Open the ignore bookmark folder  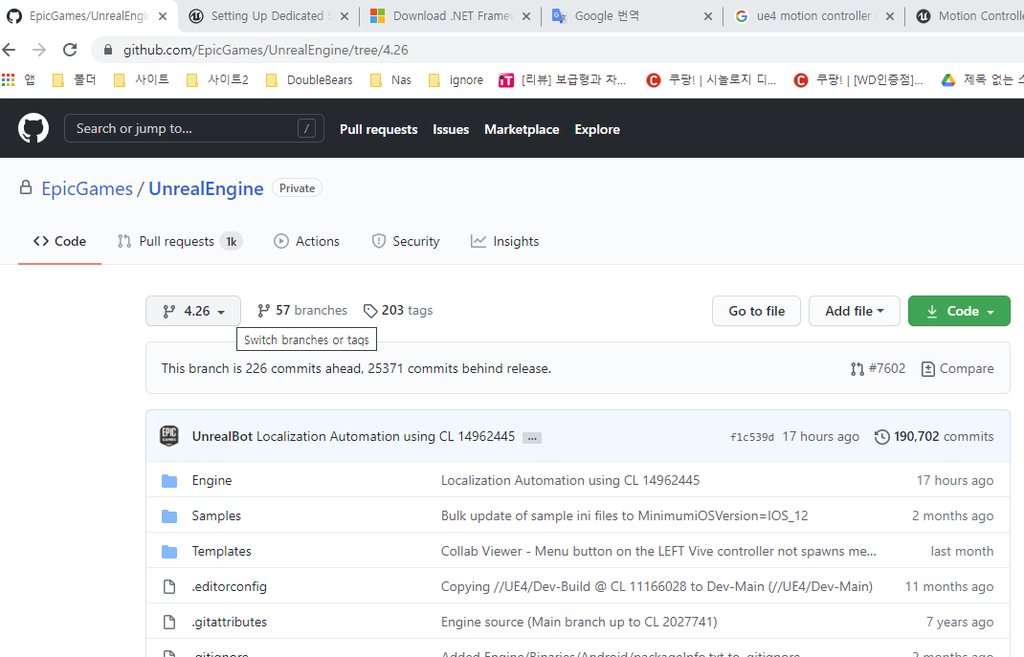[x=456, y=80]
